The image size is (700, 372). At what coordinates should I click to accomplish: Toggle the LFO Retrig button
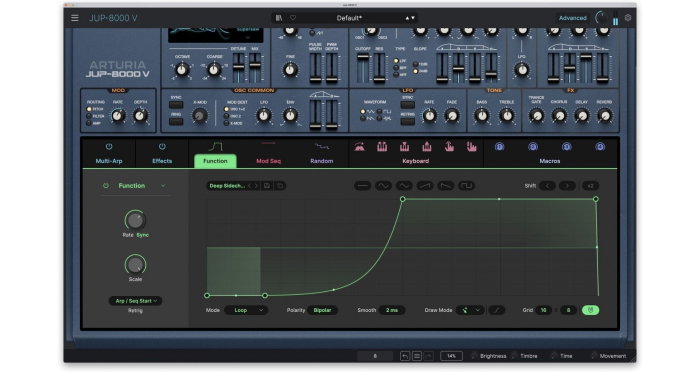[407, 121]
